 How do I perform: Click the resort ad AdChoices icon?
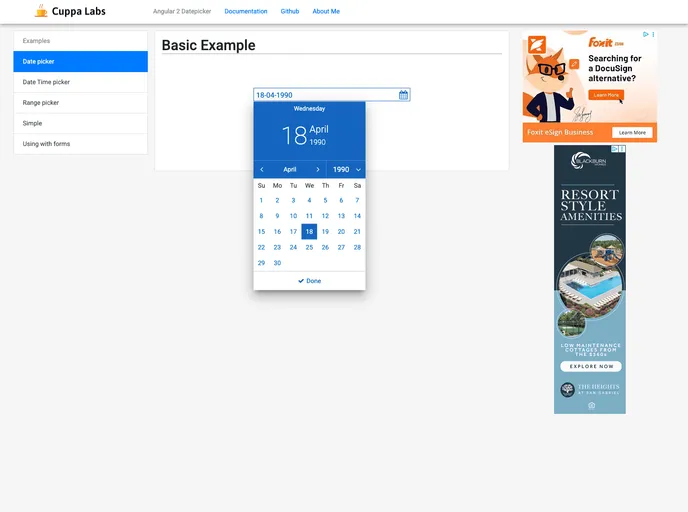tap(615, 149)
